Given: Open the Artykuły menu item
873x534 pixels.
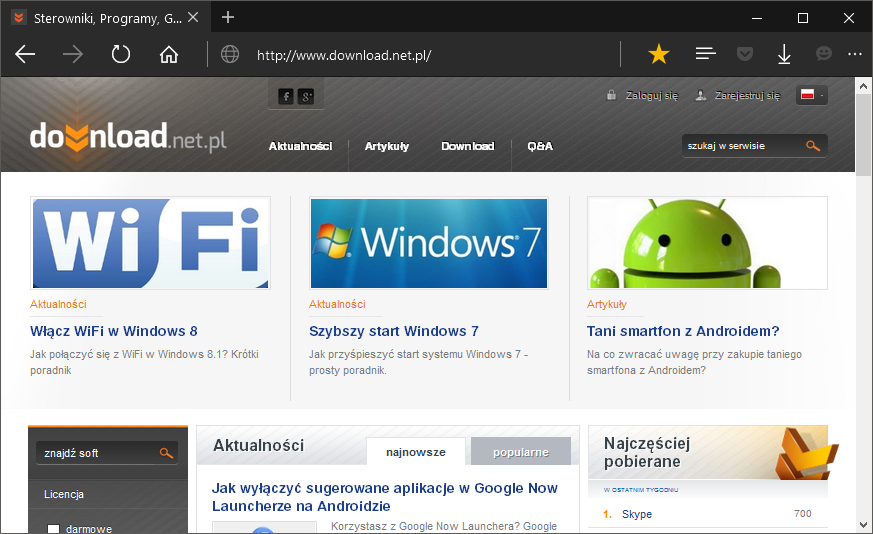Looking at the screenshot, I should click(x=386, y=146).
